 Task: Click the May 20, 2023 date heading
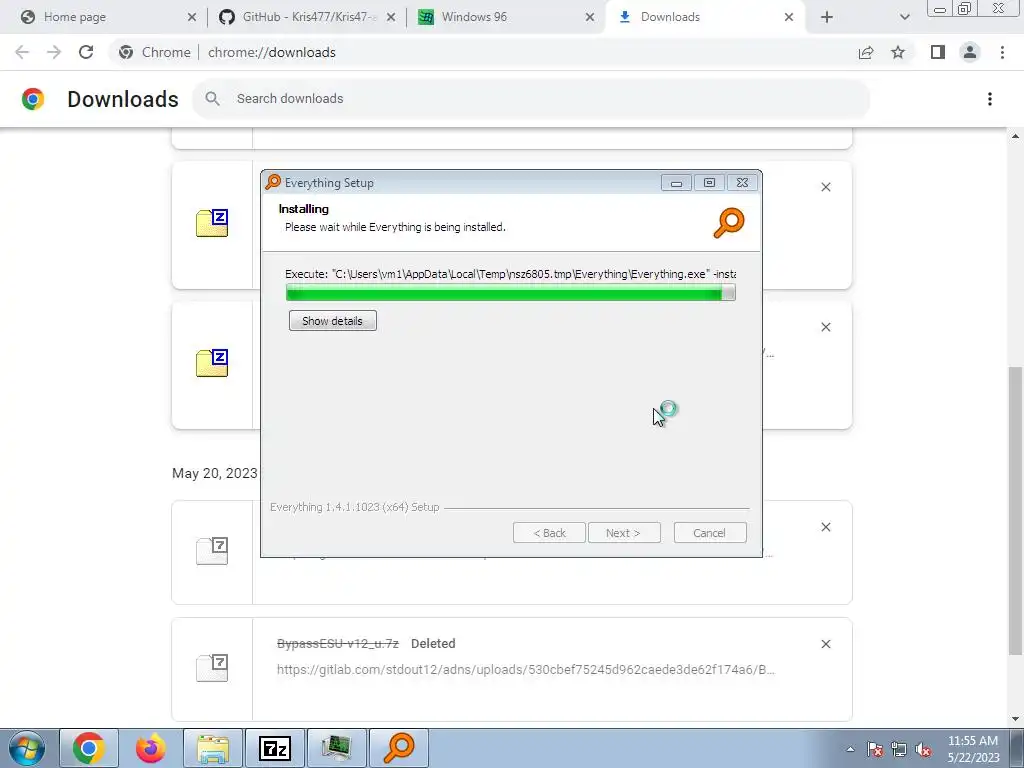(x=215, y=473)
